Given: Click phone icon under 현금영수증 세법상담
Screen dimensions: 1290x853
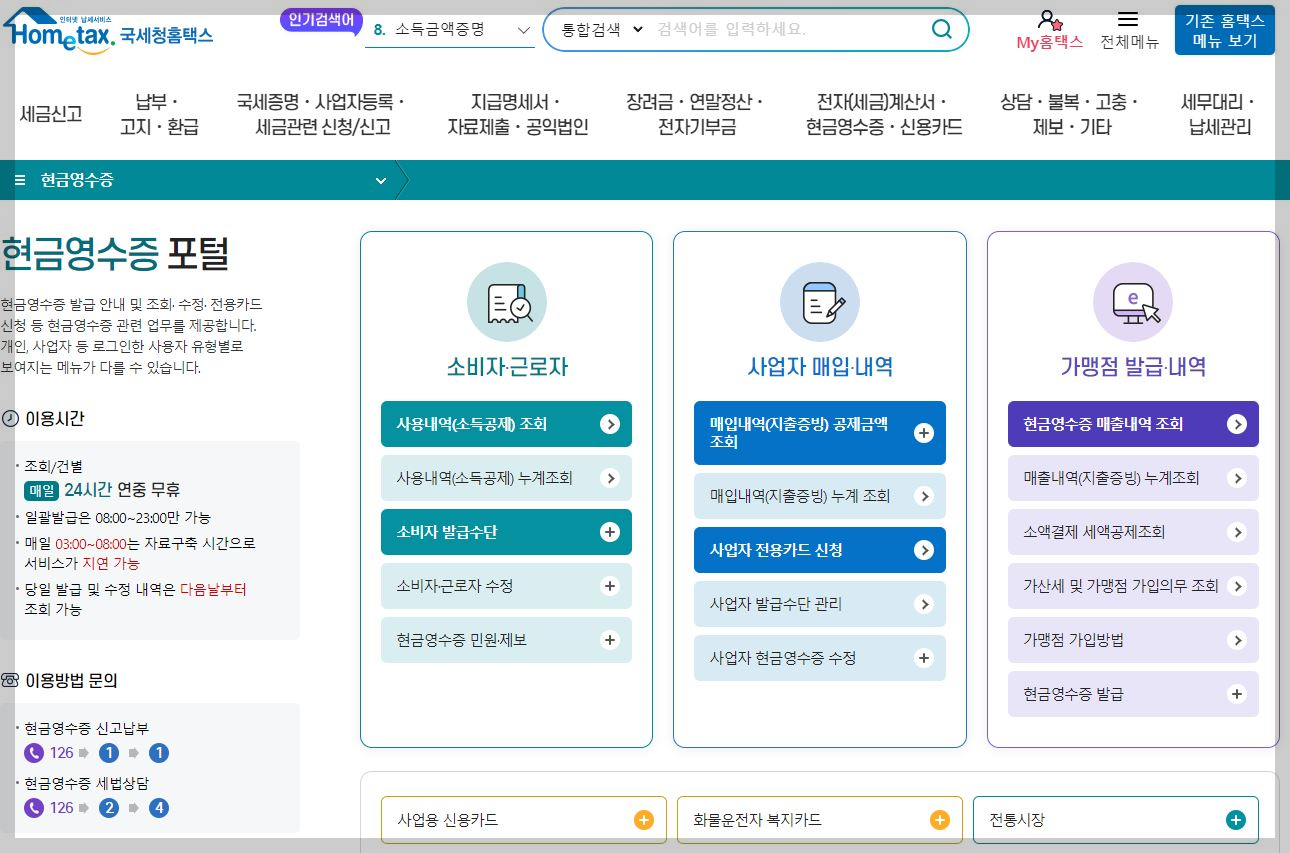Looking at the screenshot, I should coord(34,808).
